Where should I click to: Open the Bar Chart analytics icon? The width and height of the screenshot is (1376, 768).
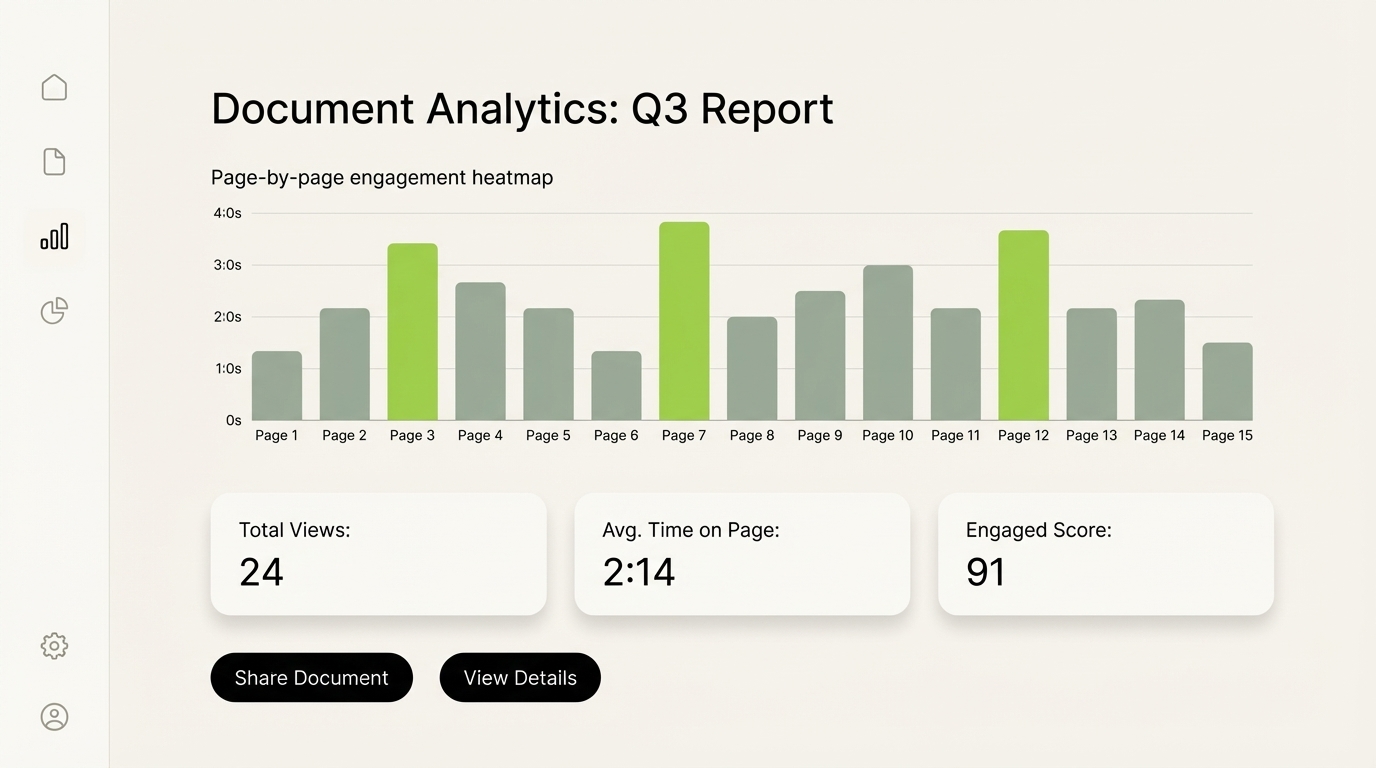tap(54, 236)
